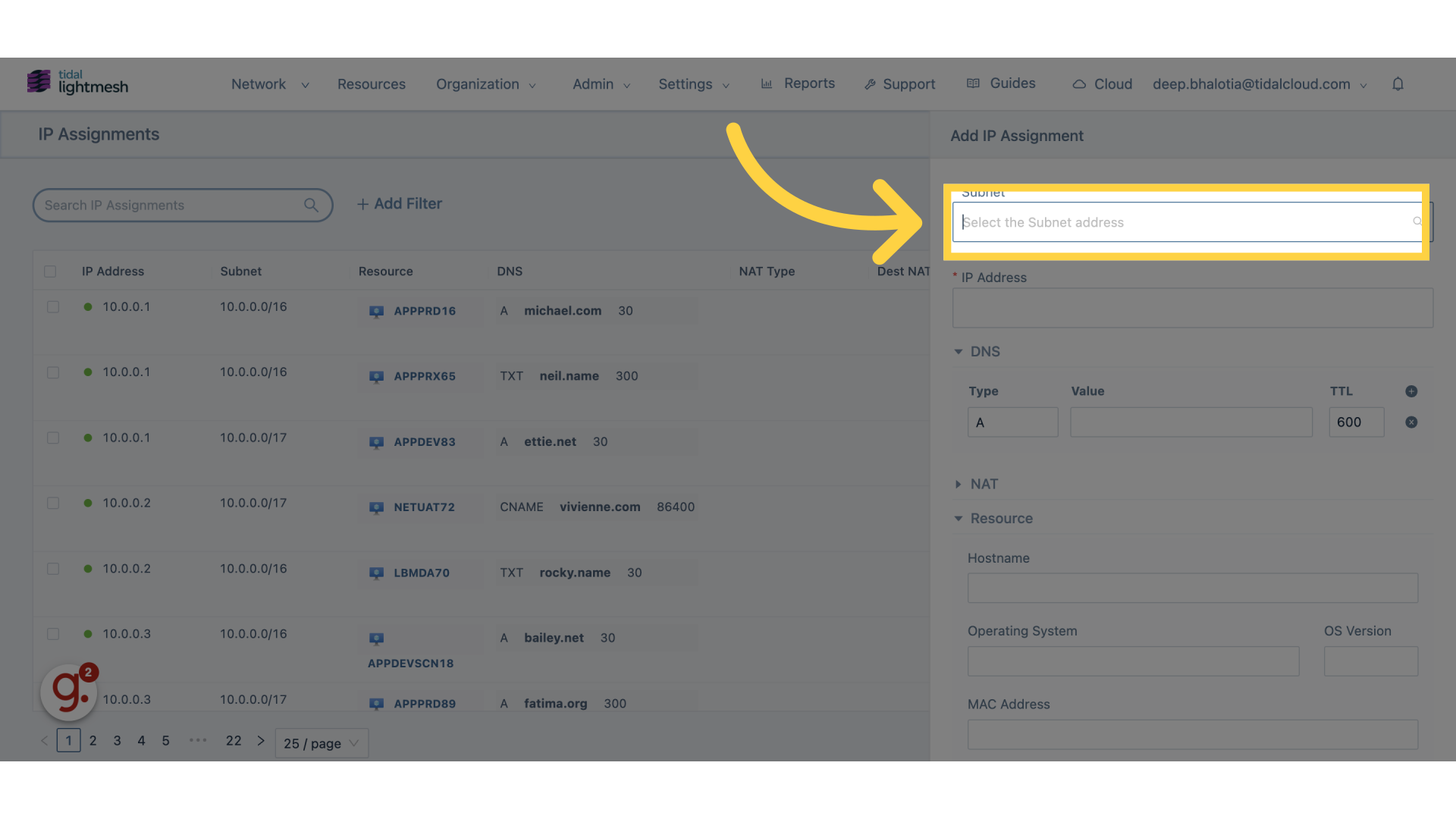Click the resource icon above APPDEVSCN18

376,639
